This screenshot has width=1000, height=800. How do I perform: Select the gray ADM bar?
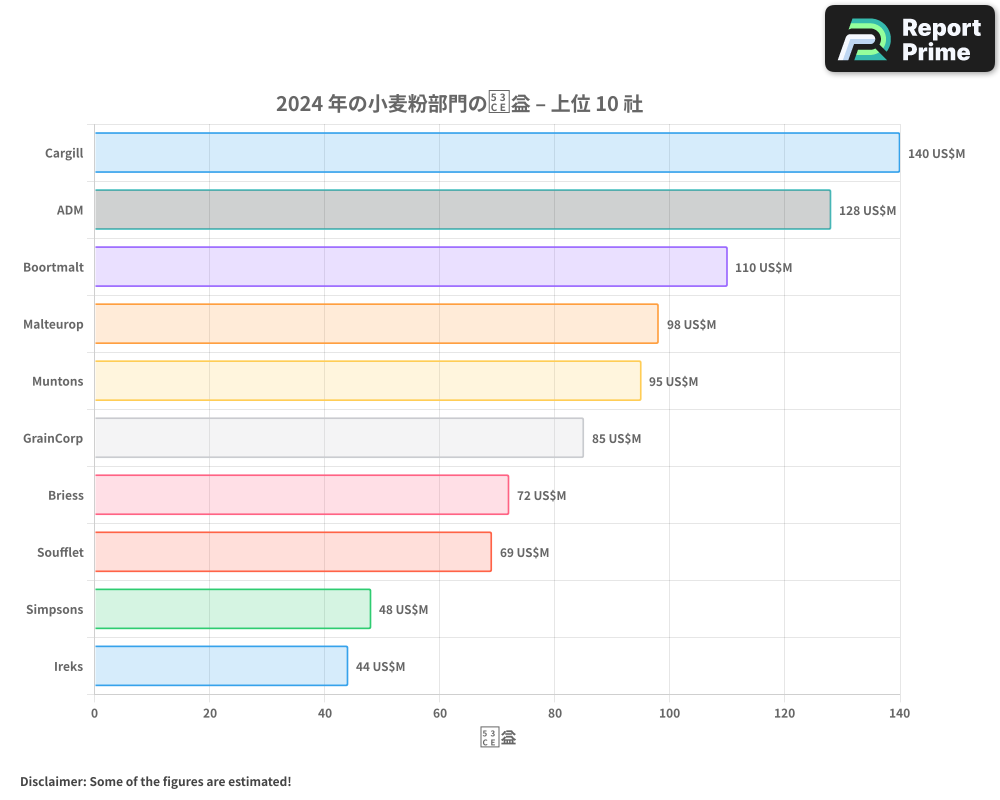[x=462, y=210]
